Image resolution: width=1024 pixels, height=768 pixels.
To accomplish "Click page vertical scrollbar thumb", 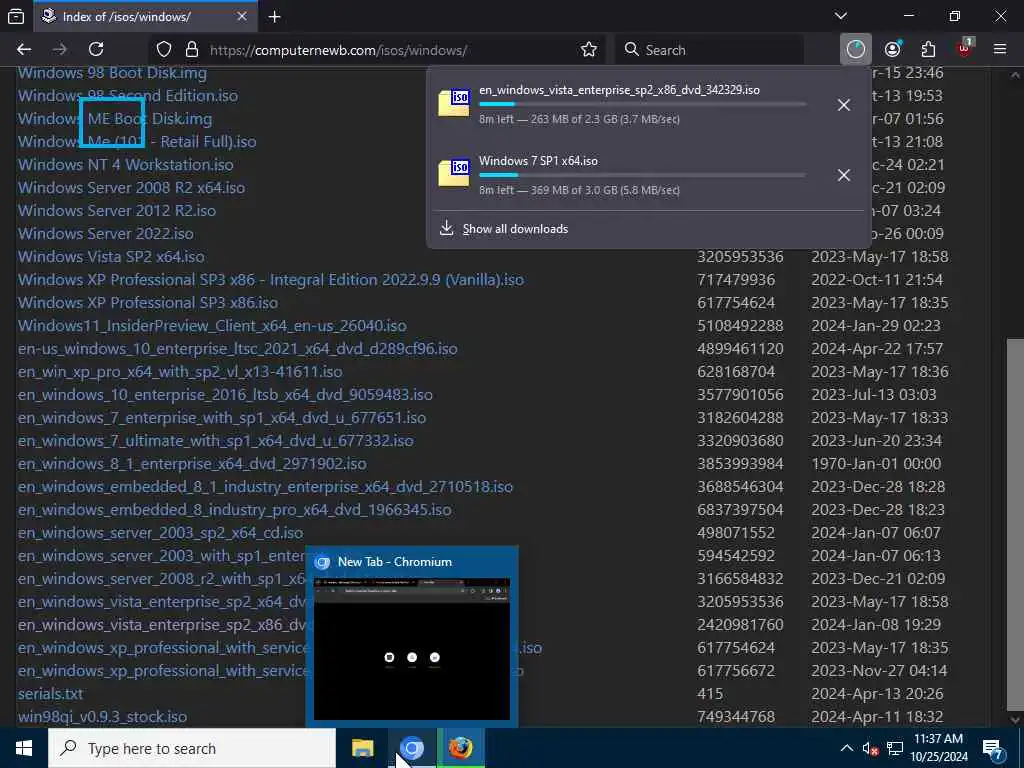I will coord(1015,524).
